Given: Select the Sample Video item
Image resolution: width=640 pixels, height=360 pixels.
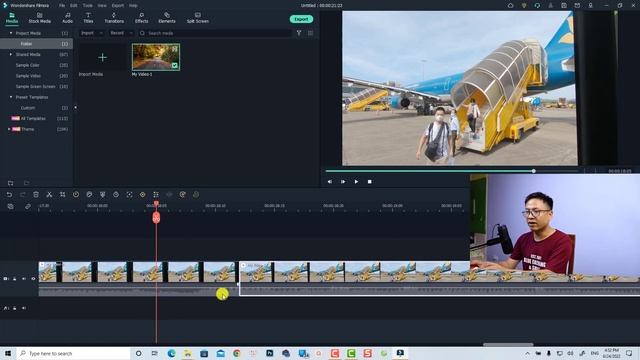Looking at the screenshot, I should point(28,76).
